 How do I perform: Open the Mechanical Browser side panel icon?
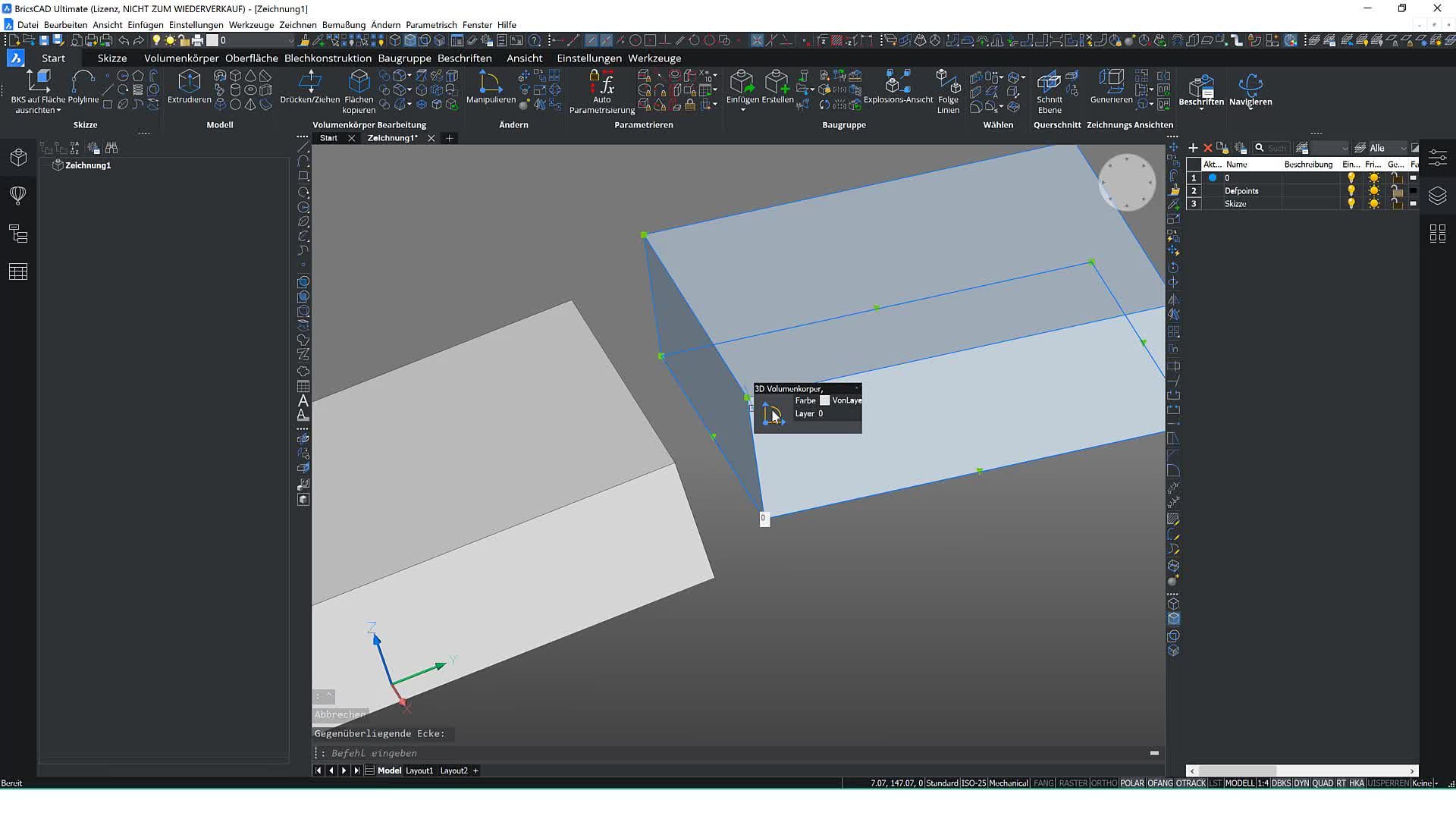tap(18, 157)
